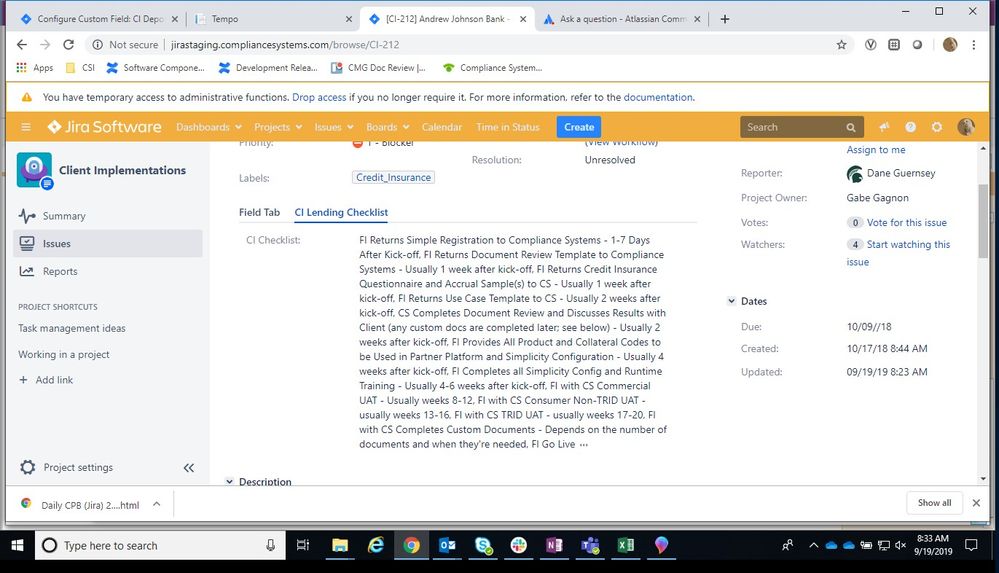The height and width of the screenshot is (573, 999).
Task: Open the Issues dropdown in the top nav
Action: coord(333,127)
